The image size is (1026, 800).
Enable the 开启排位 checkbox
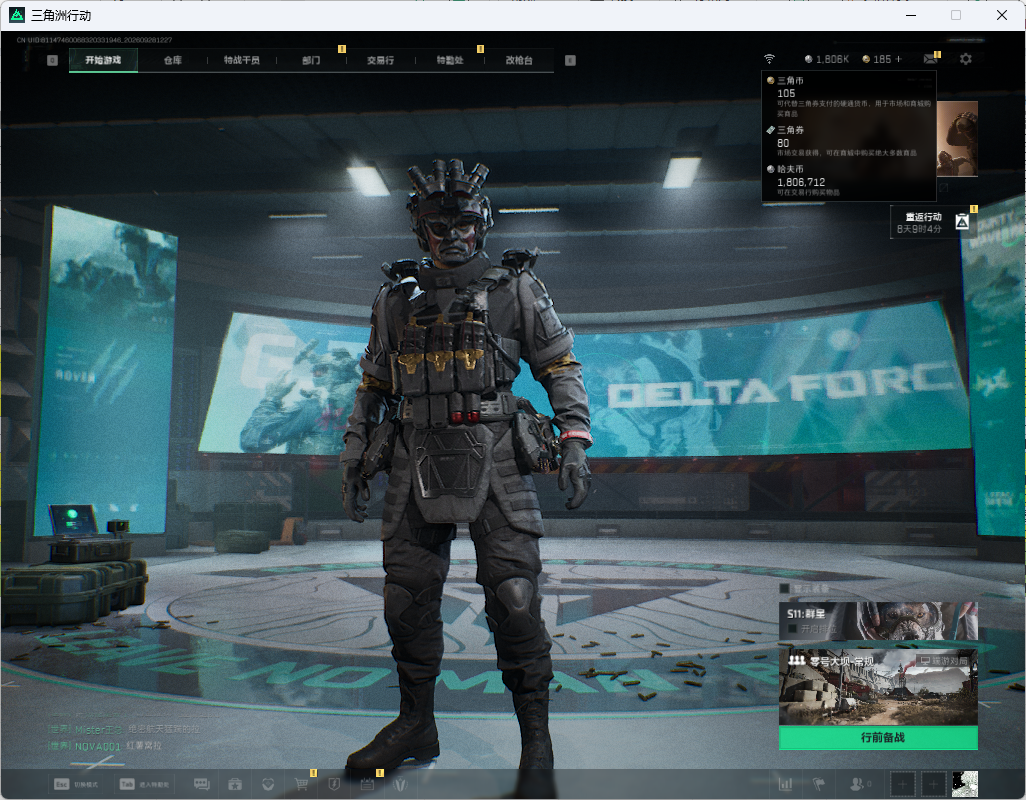click(x=792, y=629)
